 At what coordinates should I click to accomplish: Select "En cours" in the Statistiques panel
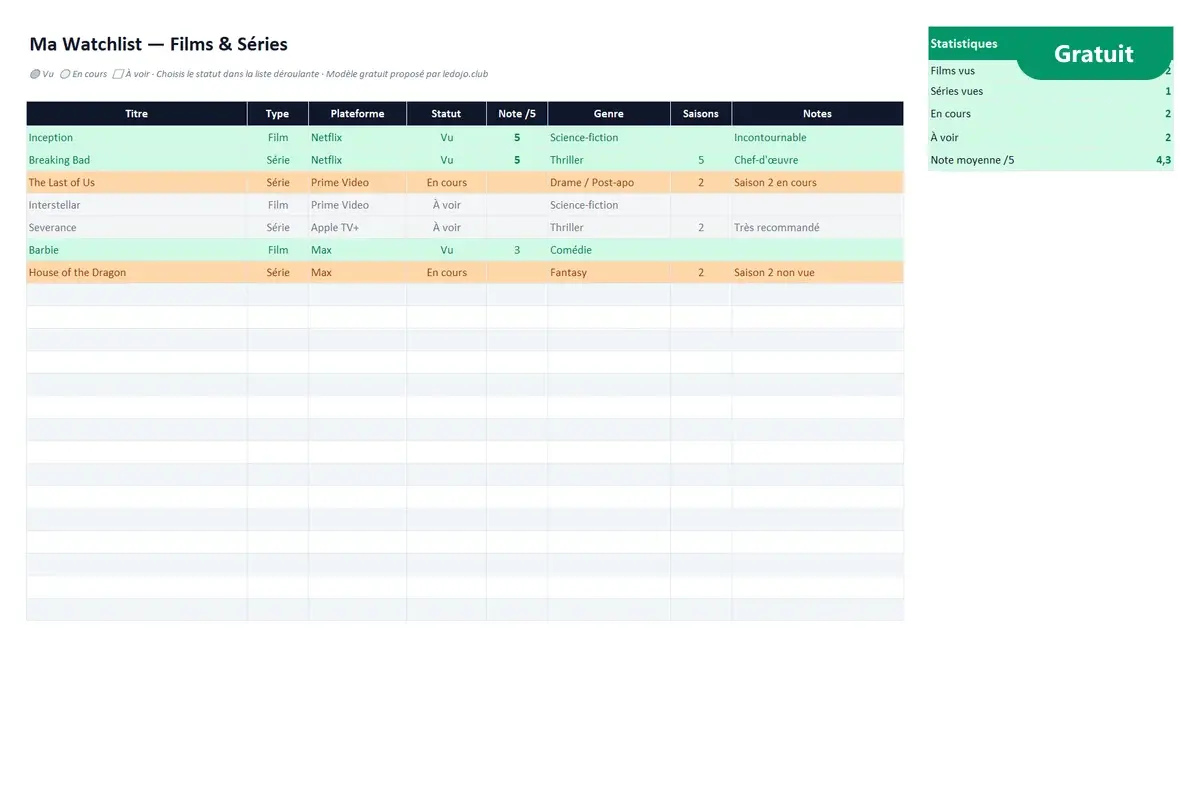click(x=951, y=114)
